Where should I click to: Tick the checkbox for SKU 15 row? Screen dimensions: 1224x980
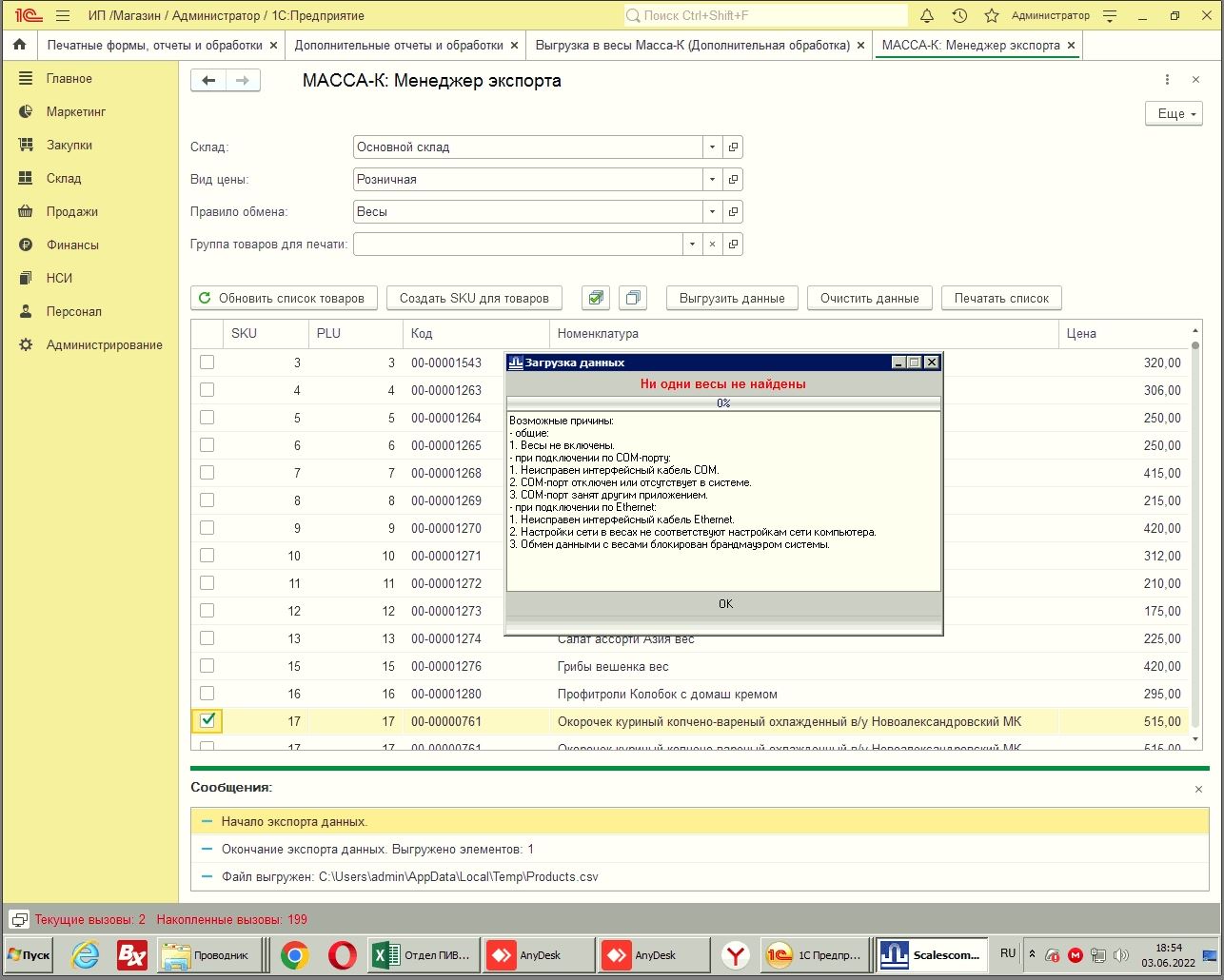207,666
